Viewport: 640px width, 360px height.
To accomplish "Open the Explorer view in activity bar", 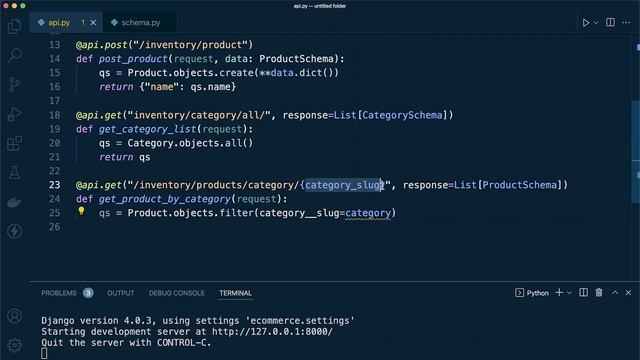I will [x=15, y=26].
